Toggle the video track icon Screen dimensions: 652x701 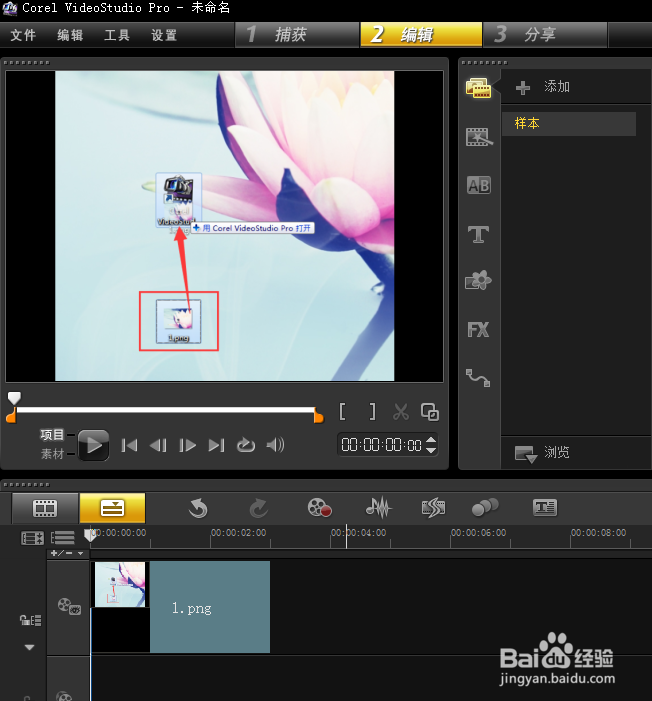coord(69,607)
